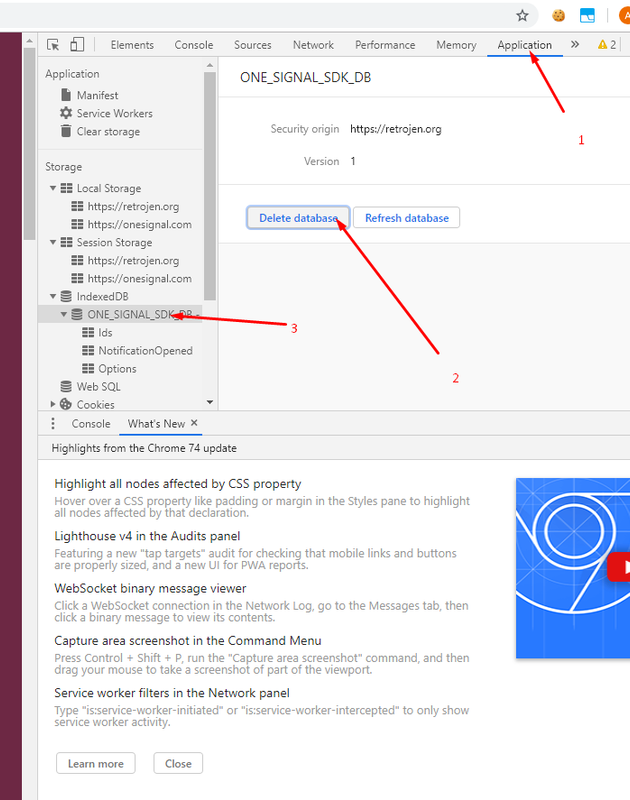Open the cookie extension icon
630x800 pixels.
(x=559, y=15)
